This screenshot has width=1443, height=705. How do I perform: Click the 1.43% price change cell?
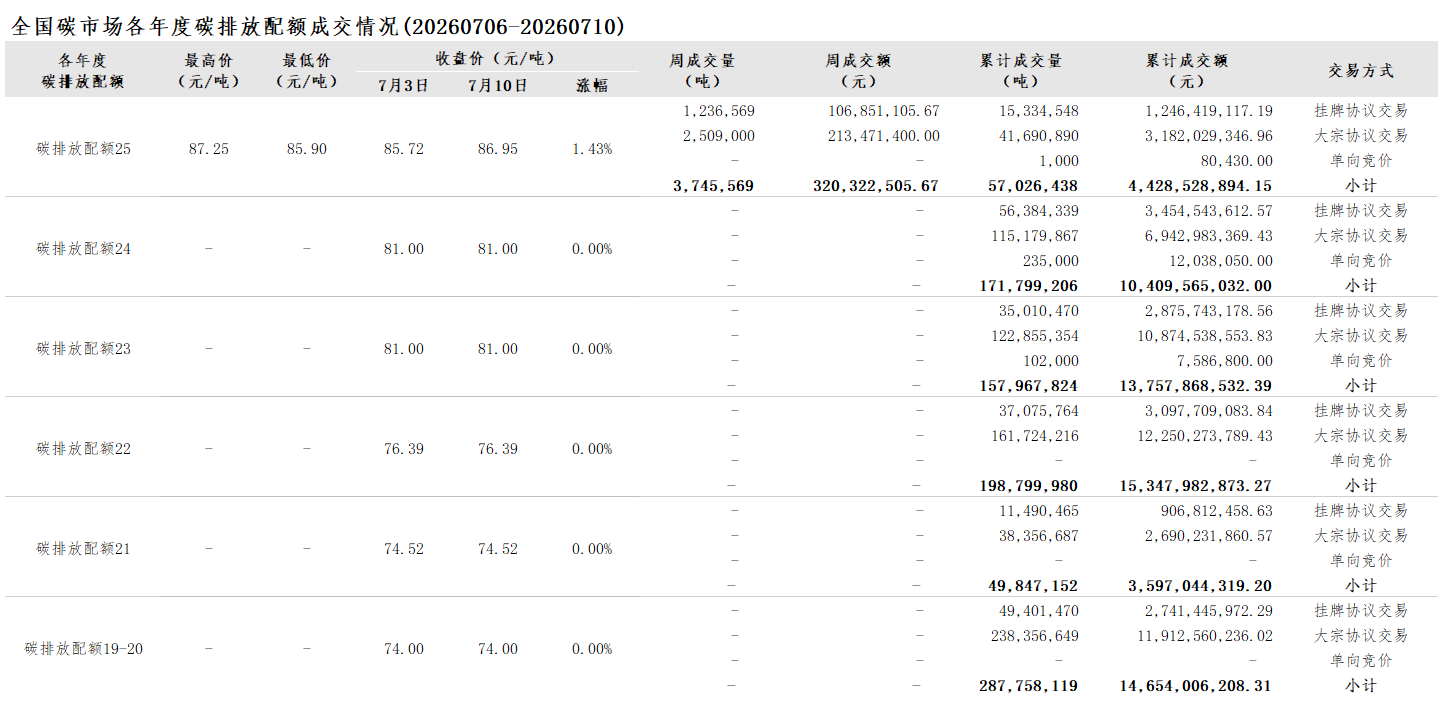592,149
